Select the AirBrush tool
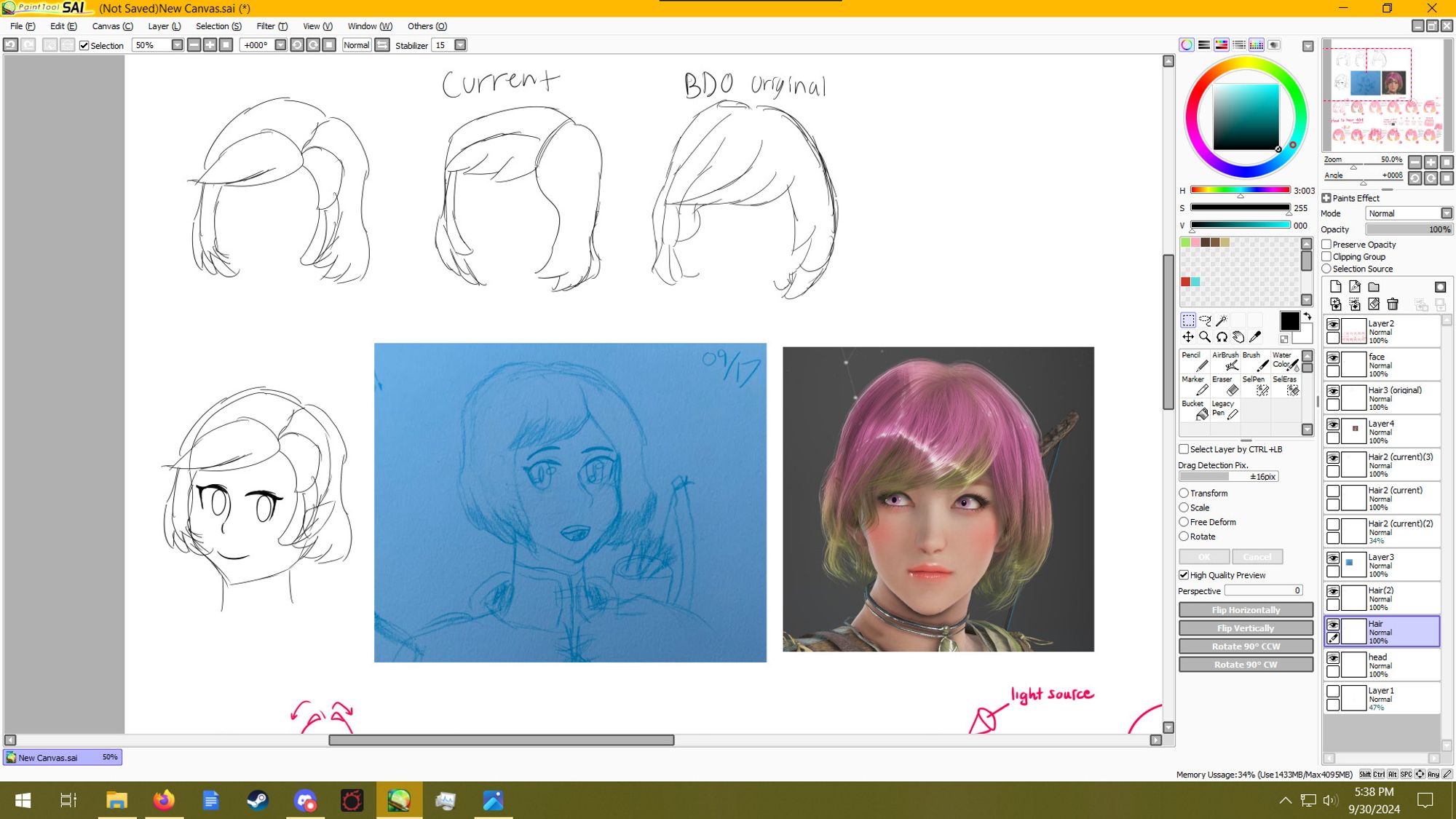1456x819 pixels. (x=1225, y=361)
